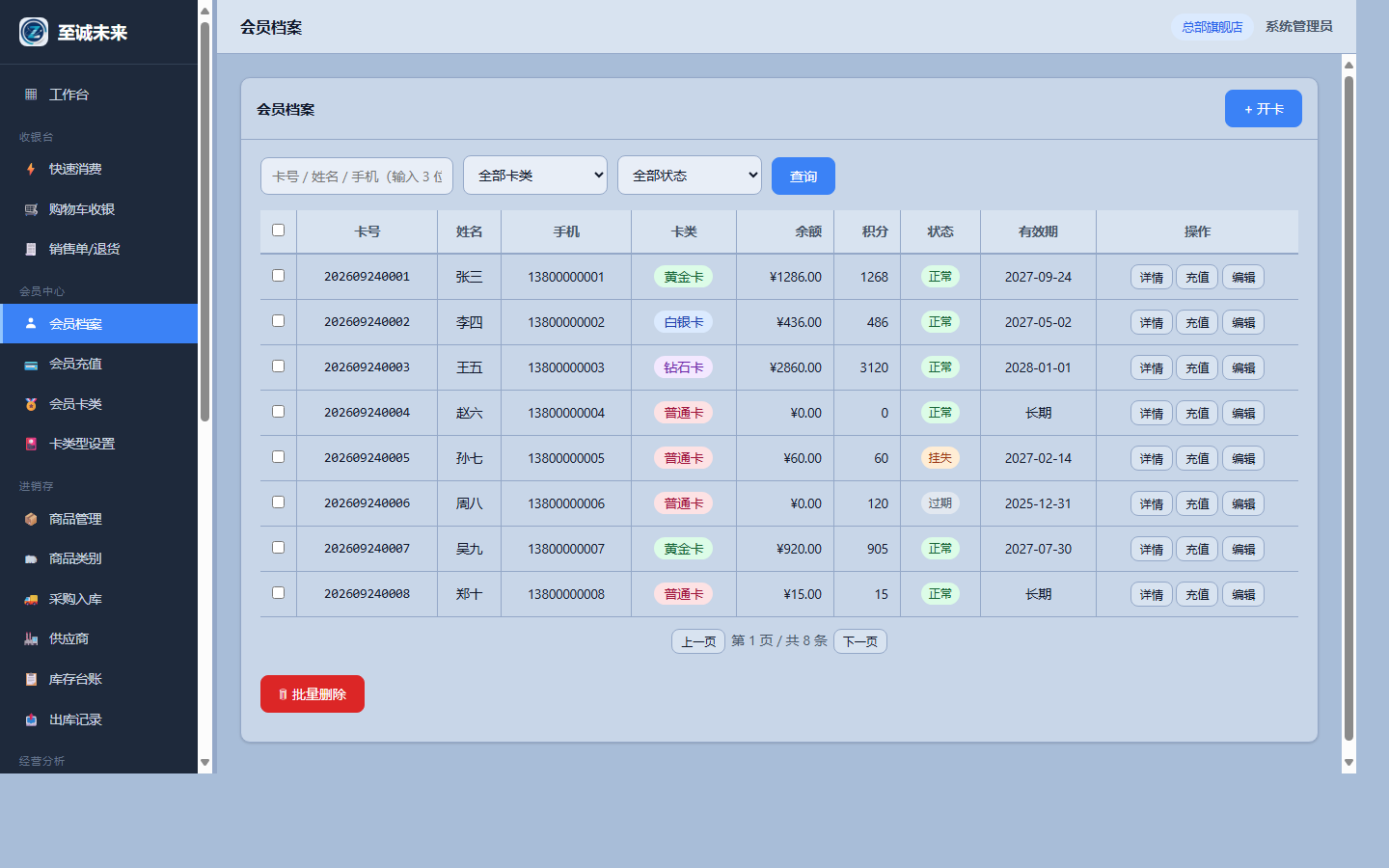Click the lightning icon for 快速消费

pyautogui.click(x=31, y=169)
